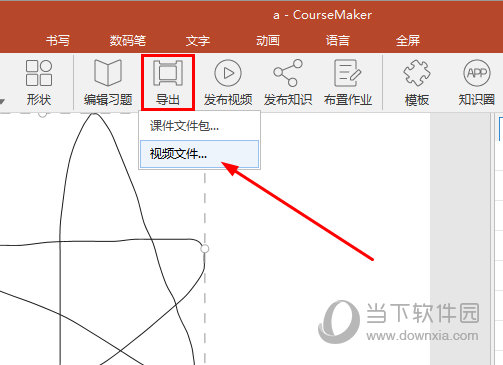
Task: Open the 文字 tab
Action: [198, 41]
